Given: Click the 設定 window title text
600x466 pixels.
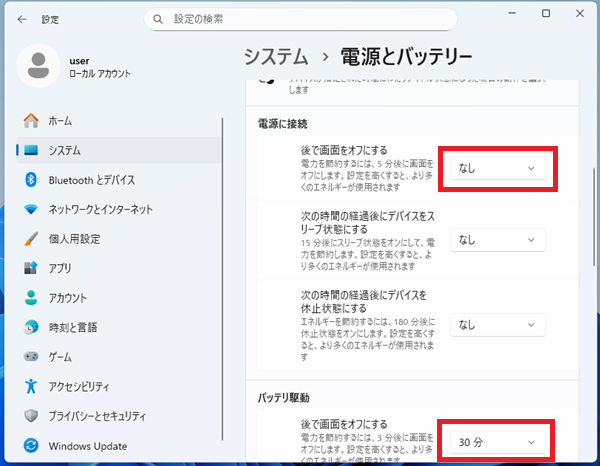Looking at the screenshot, I should [50, 20].
